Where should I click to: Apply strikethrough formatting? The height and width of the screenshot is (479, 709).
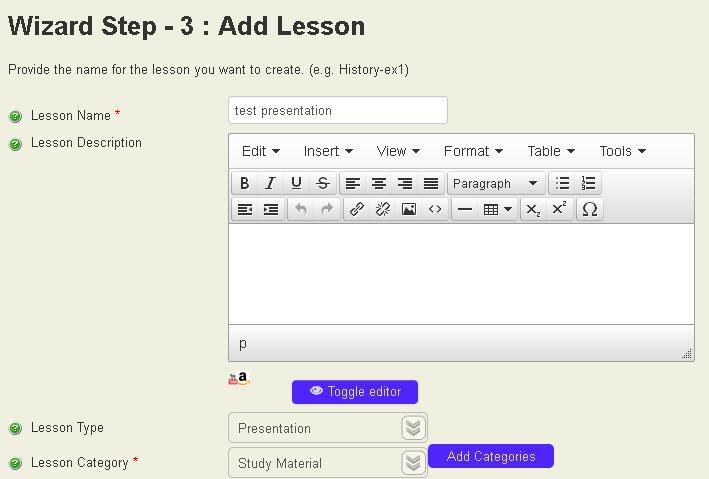322,183
